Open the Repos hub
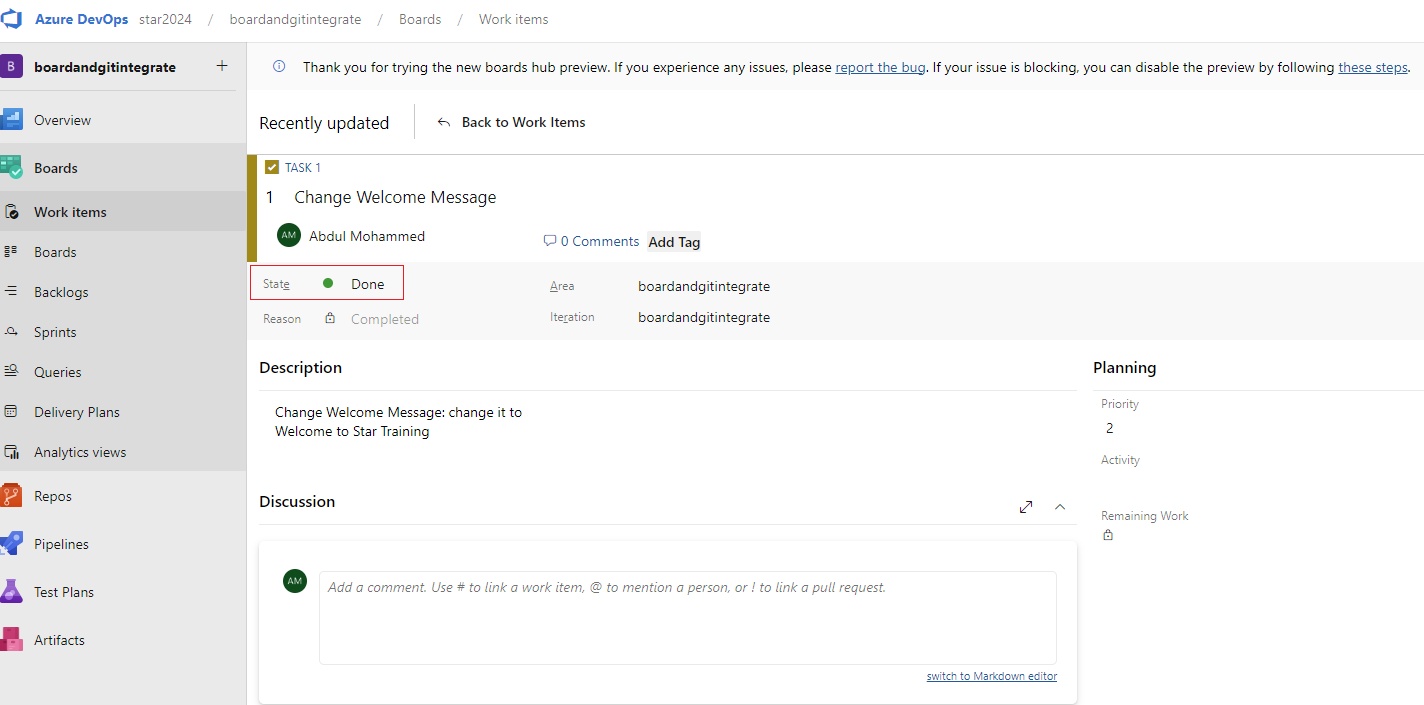Screen dimensions: 1424x705 click(53, 496)
